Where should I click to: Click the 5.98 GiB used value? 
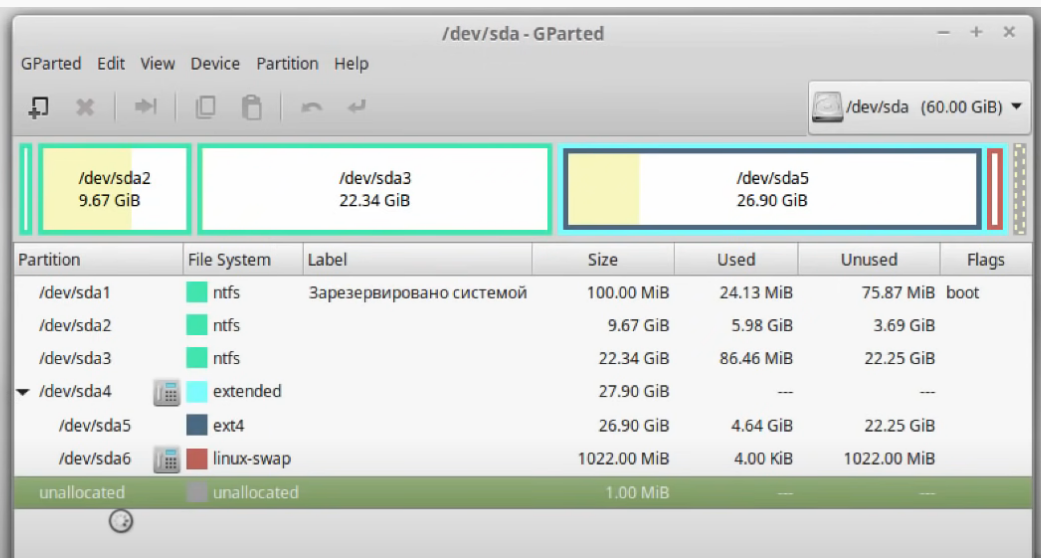tap(762, 326)
